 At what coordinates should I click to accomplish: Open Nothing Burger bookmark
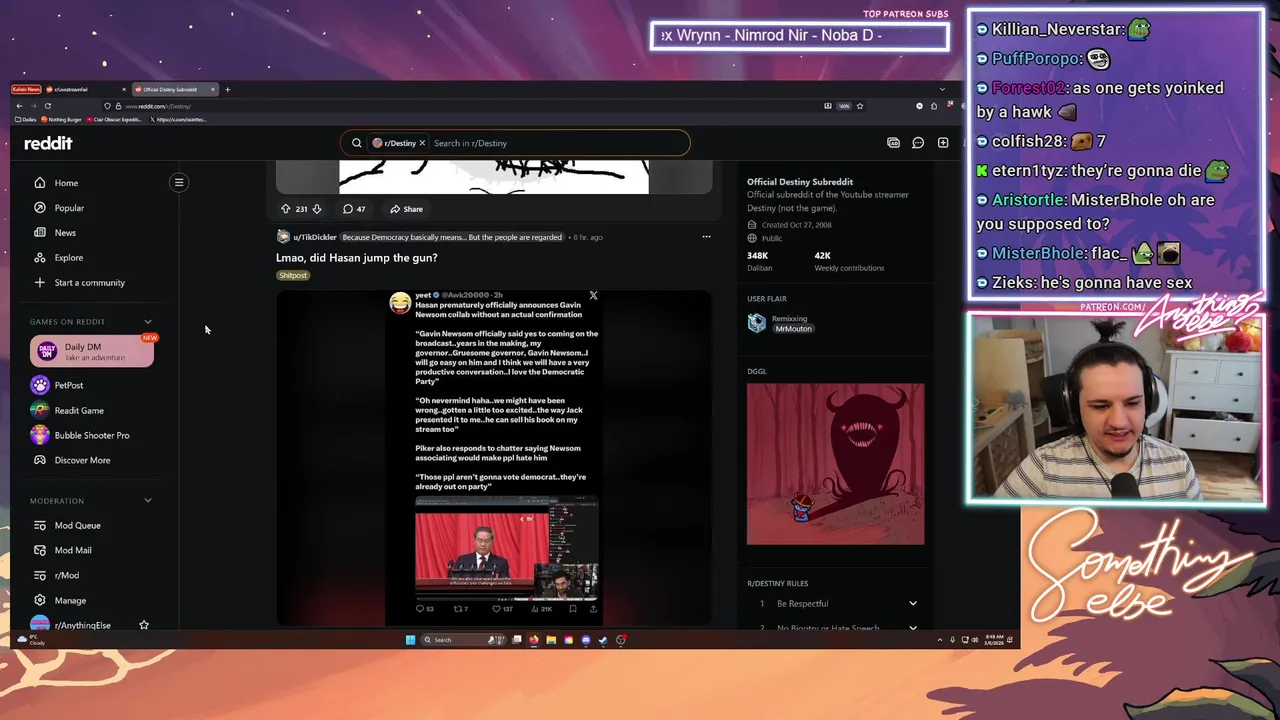point(62,119)
